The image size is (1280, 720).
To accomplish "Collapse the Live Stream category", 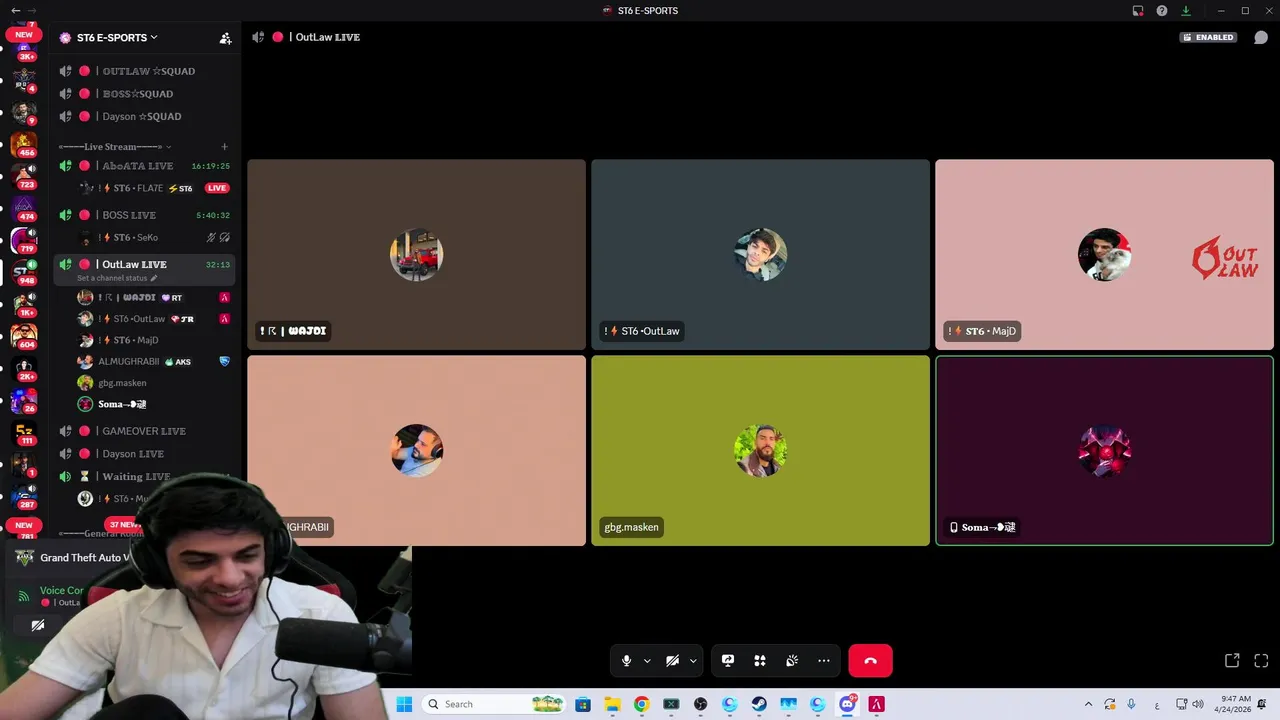I will (x=114, y=147).
